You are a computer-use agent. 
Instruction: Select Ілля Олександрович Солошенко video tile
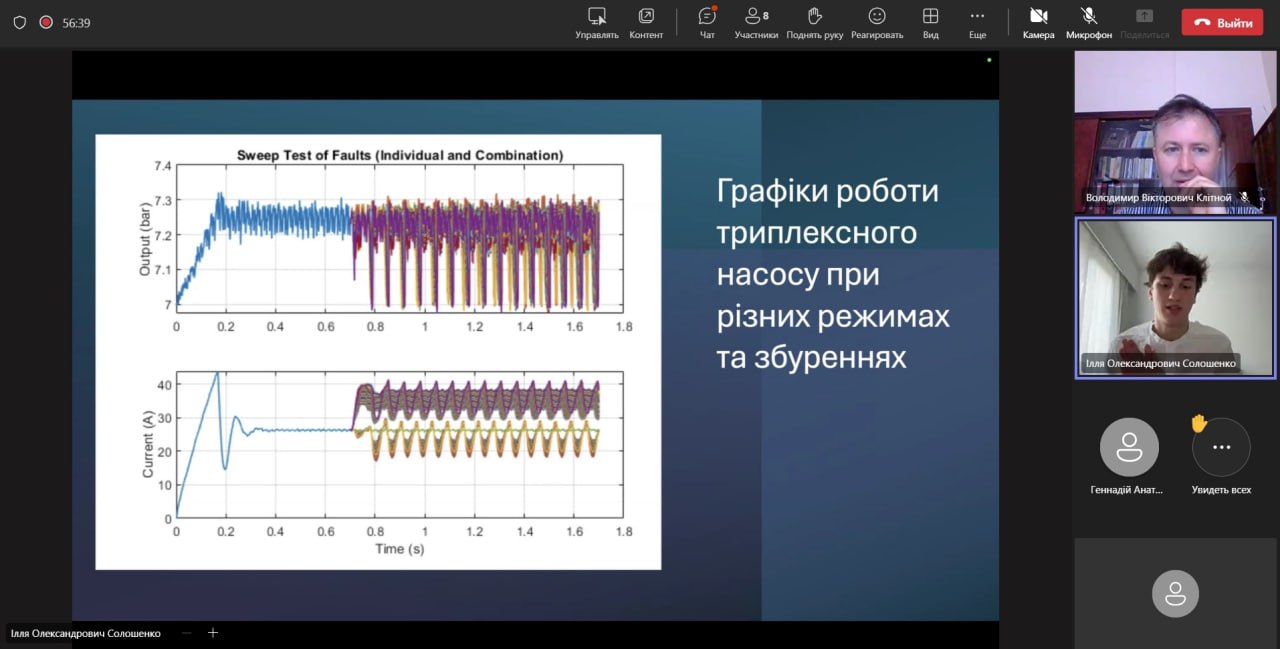pos(1175,298)
